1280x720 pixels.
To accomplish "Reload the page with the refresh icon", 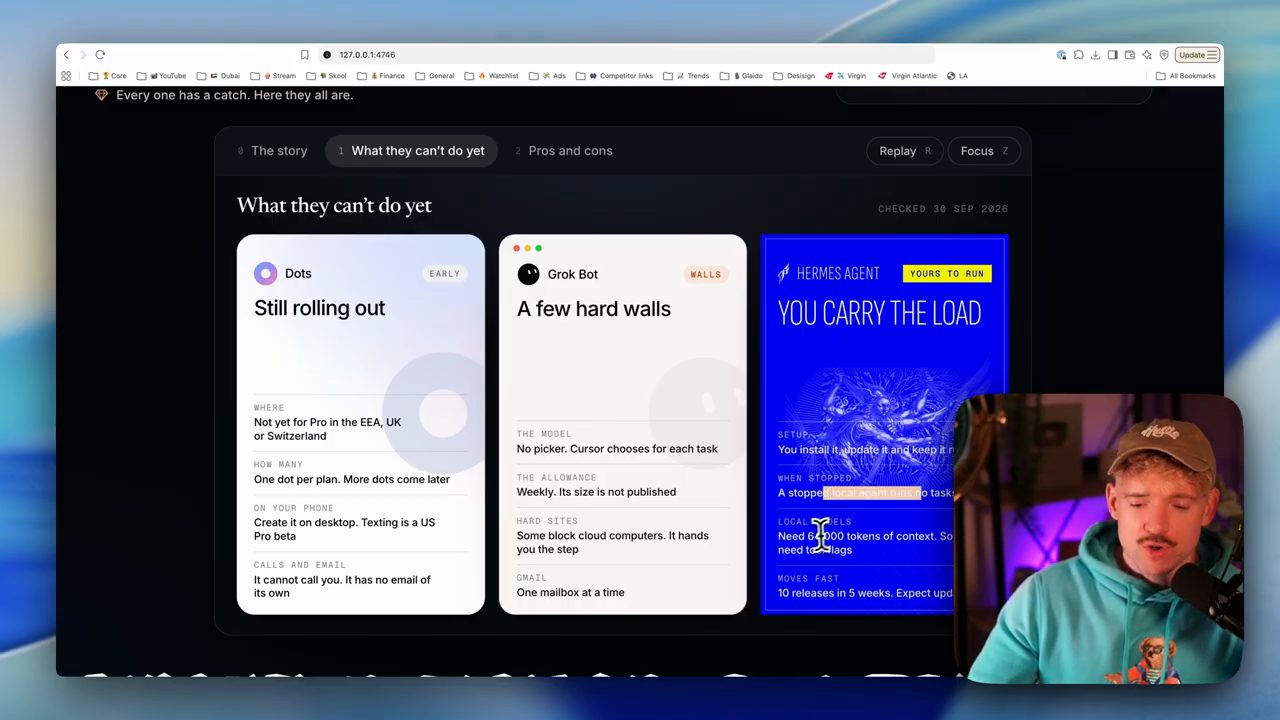I will 100,55.
